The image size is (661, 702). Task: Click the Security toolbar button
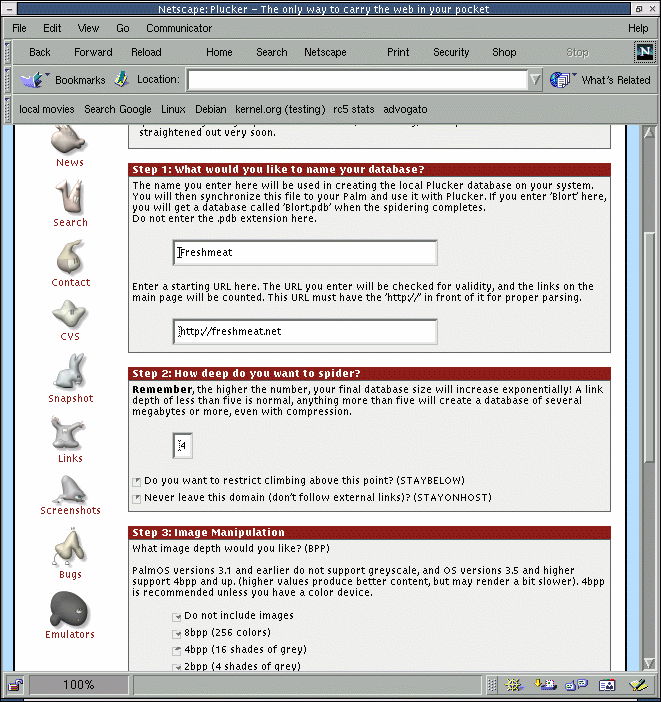click(451, 52)
